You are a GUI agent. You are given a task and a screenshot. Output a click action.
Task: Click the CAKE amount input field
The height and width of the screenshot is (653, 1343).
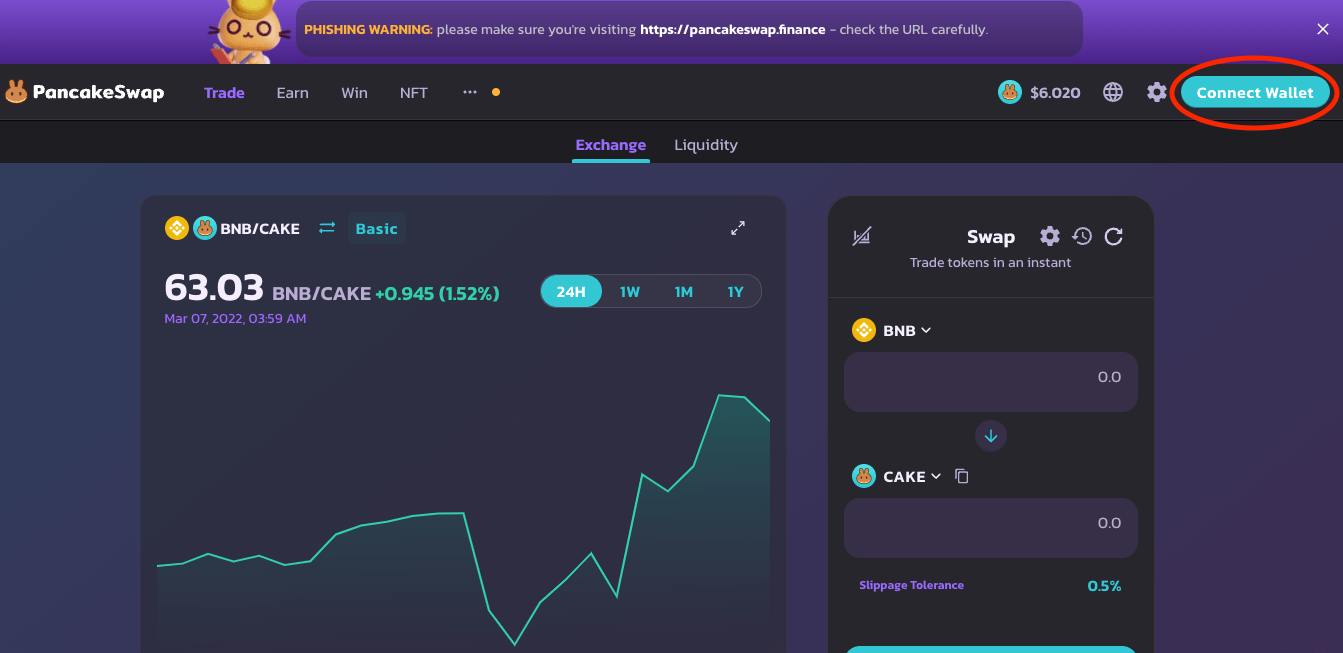(991, 527)
